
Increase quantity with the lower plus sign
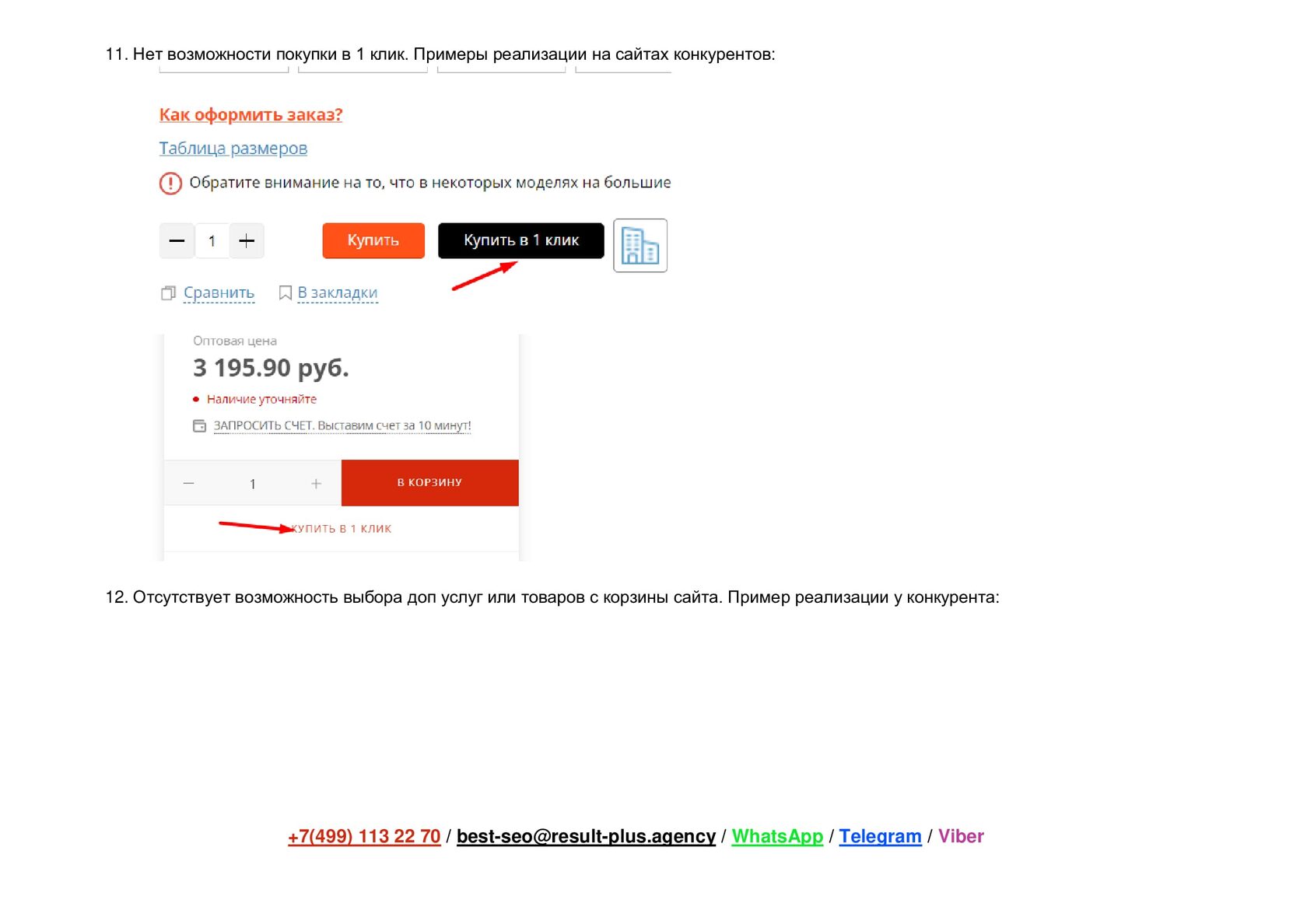[316, 484]
